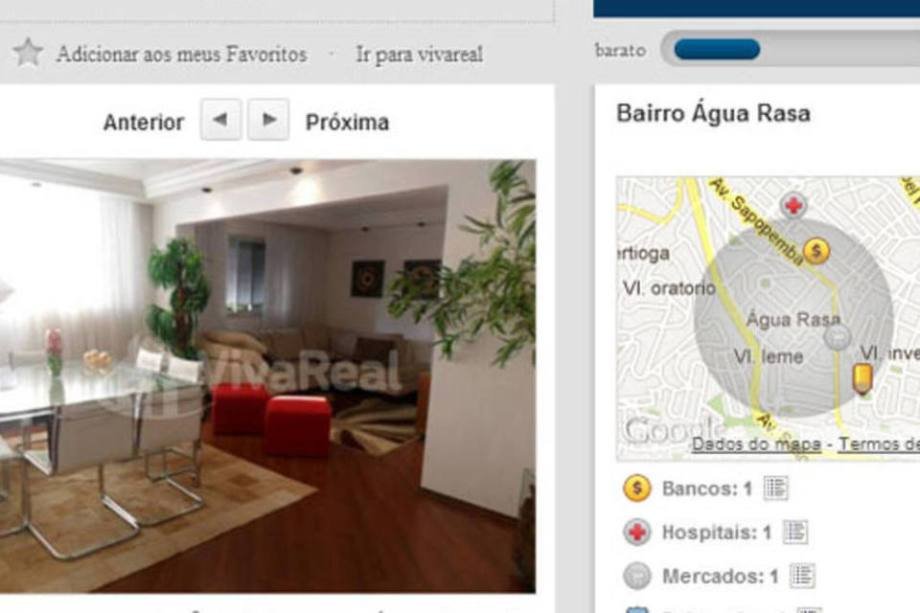Open the apartment living room photo
The image size is (920, 613).
tap(268, 375)
